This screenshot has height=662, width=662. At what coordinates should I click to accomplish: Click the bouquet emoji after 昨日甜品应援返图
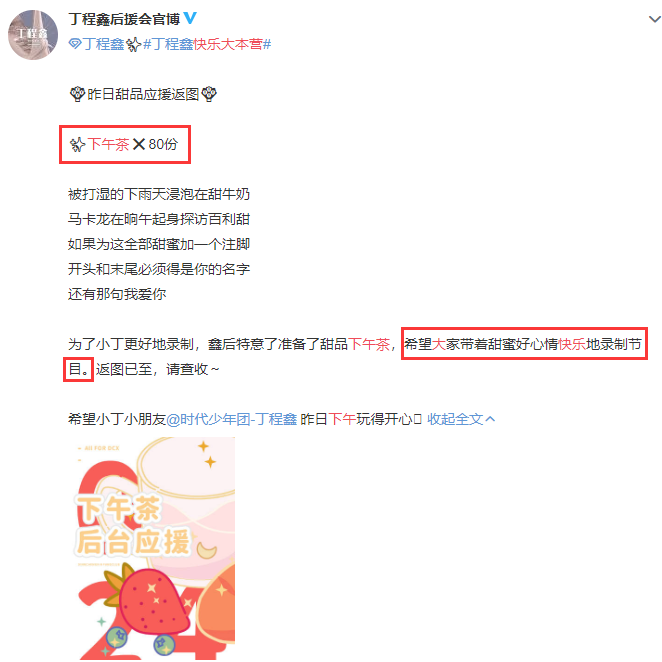(209, 94)
